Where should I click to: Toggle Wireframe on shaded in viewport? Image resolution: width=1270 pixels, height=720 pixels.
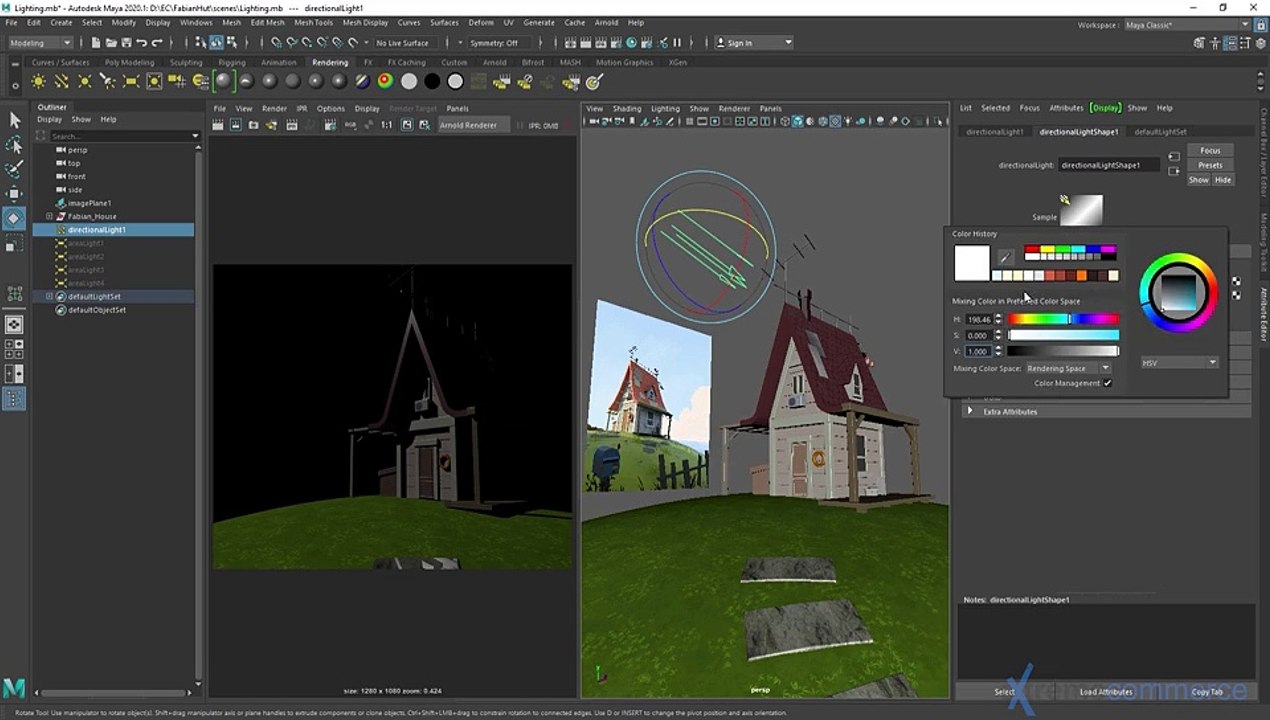click(x=824, y=121)
